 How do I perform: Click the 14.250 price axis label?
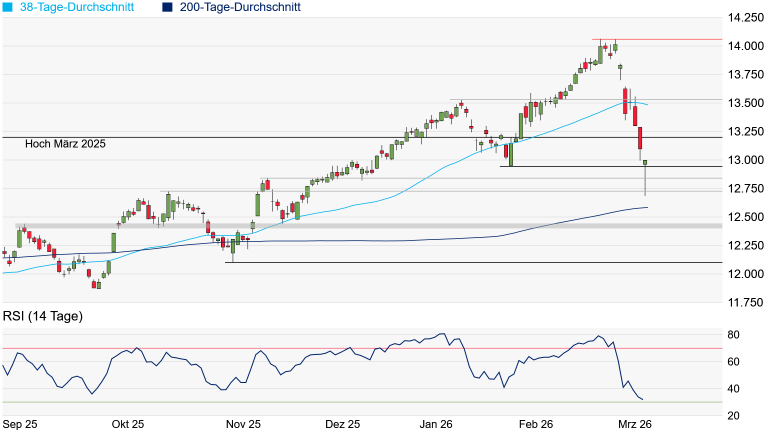point(744,18)
